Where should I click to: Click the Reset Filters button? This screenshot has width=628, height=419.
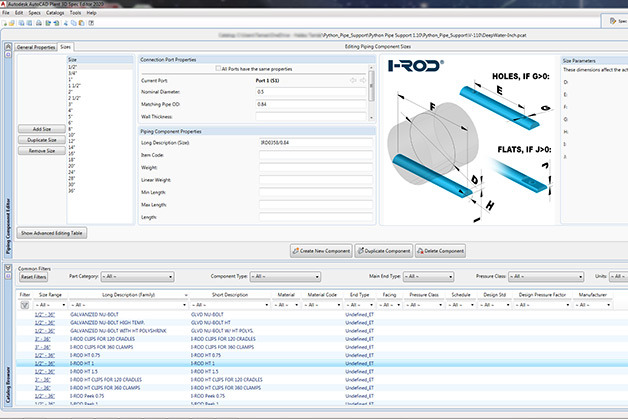[34, 276]
